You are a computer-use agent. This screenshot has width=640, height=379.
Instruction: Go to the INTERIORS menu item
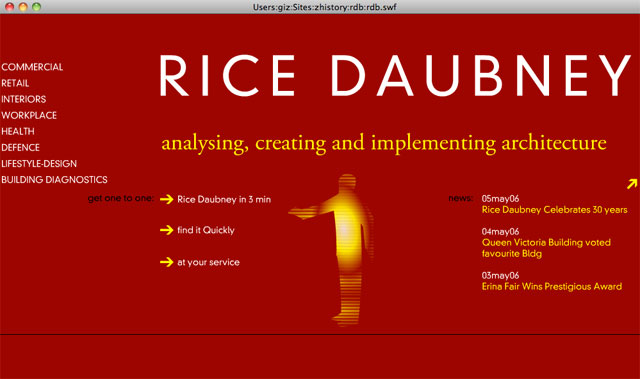pyautogui.click(x=24, y=99)
